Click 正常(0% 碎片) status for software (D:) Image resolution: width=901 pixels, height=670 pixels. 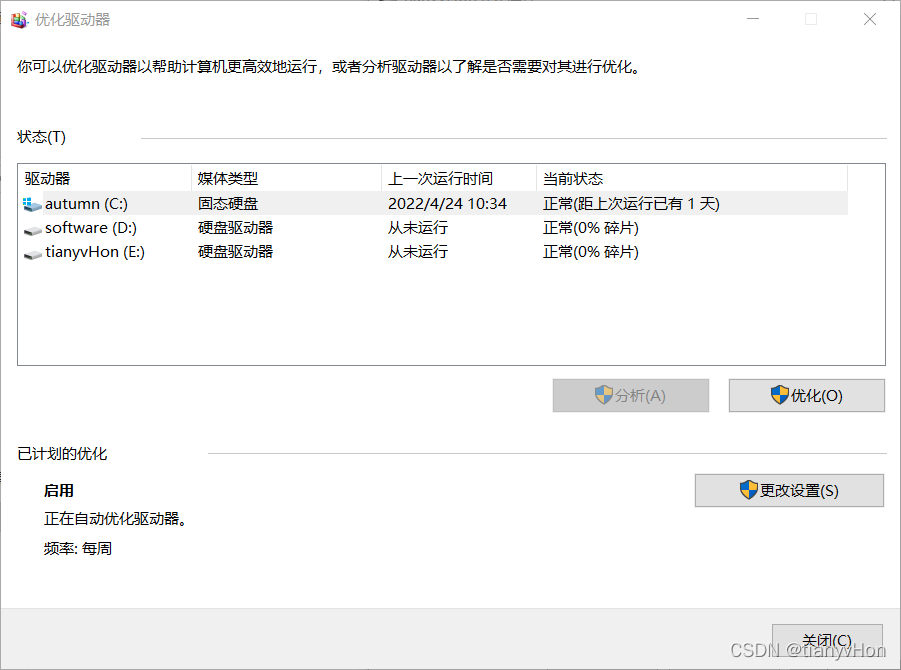591,228
